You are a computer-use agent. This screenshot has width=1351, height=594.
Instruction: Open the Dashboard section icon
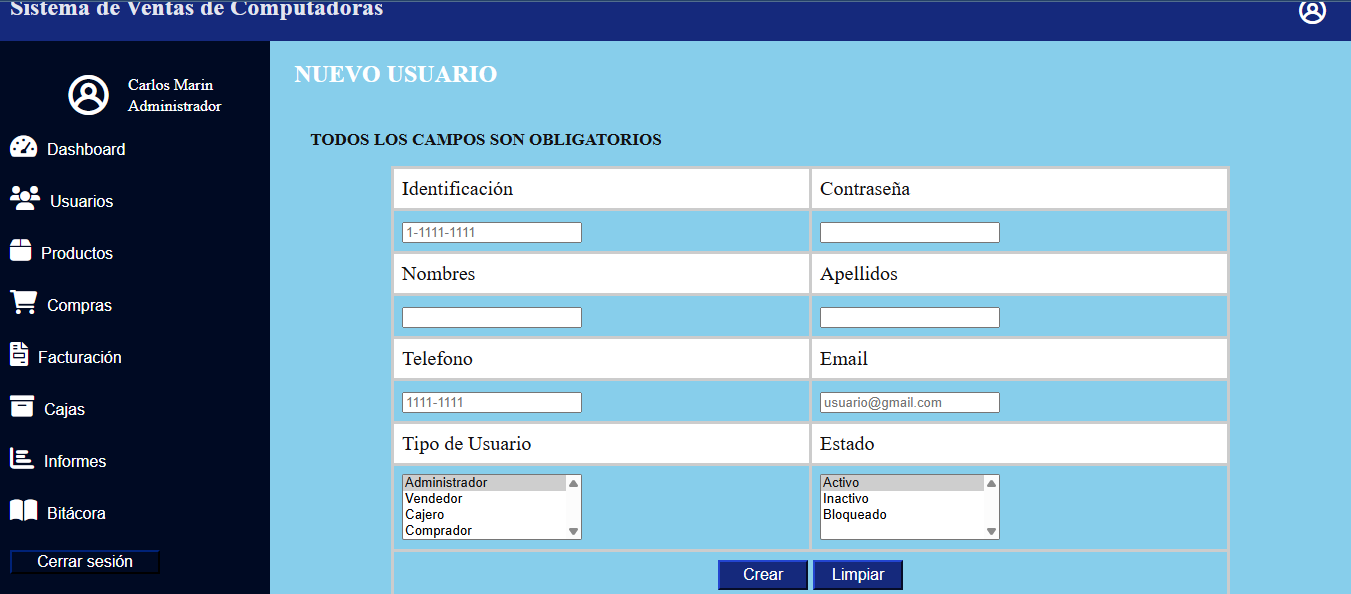point(23,148)
